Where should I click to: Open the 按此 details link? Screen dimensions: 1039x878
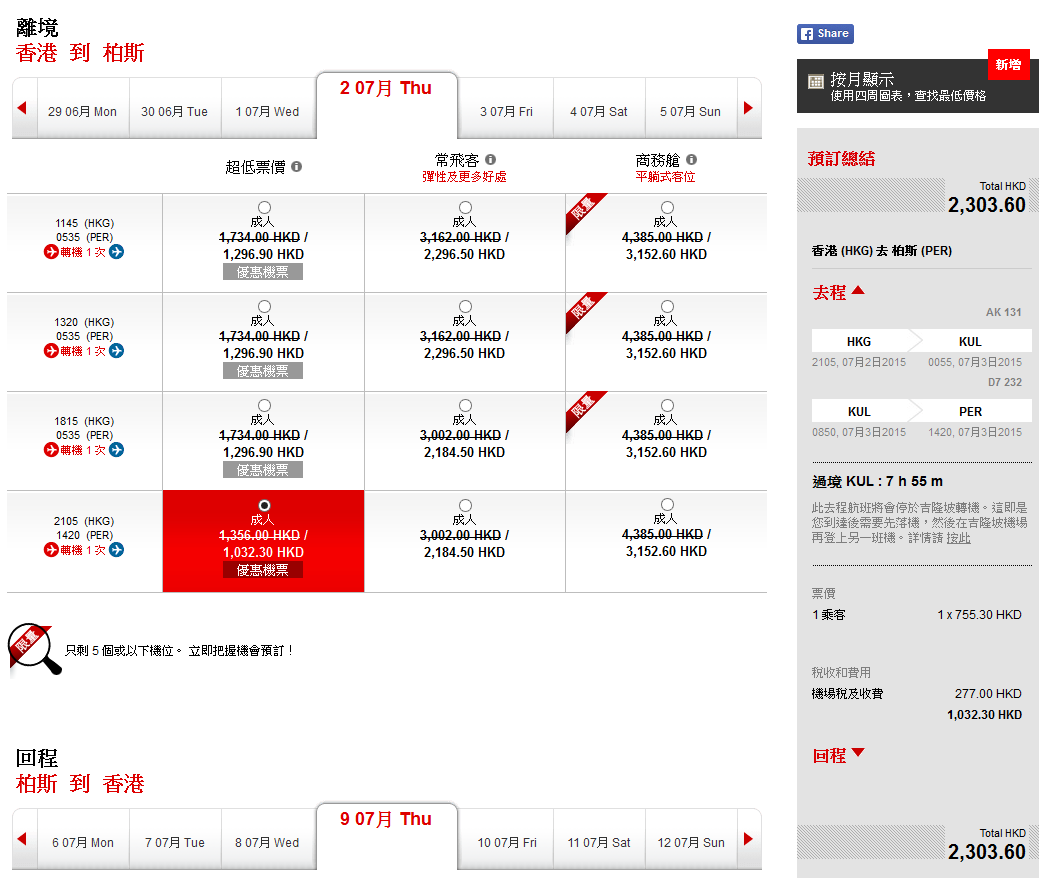pos(958,538)
